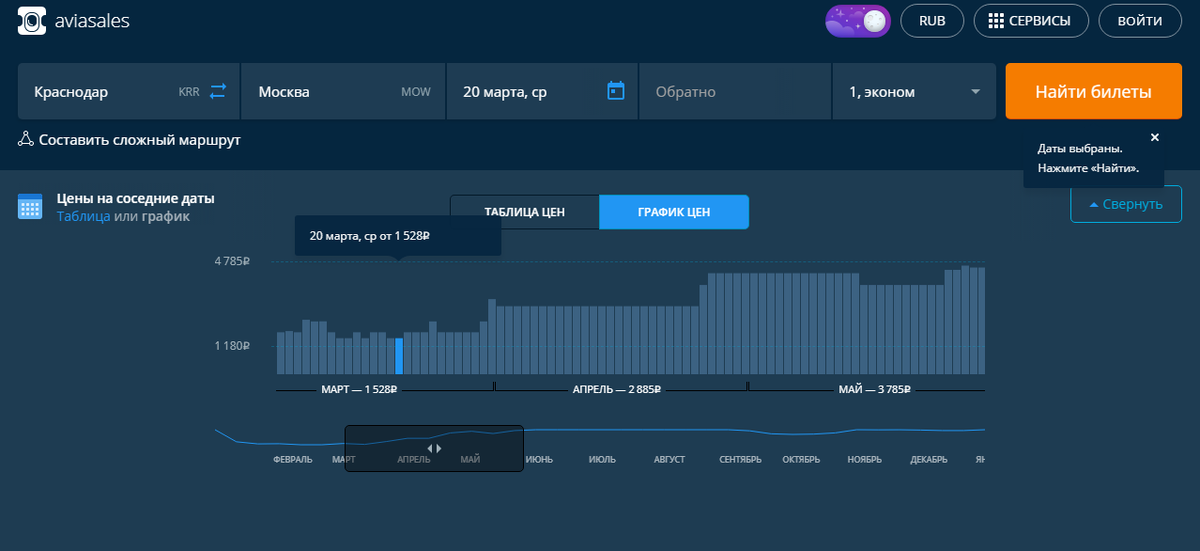Click the grid icon in Сервисы button

click(995, 21)
